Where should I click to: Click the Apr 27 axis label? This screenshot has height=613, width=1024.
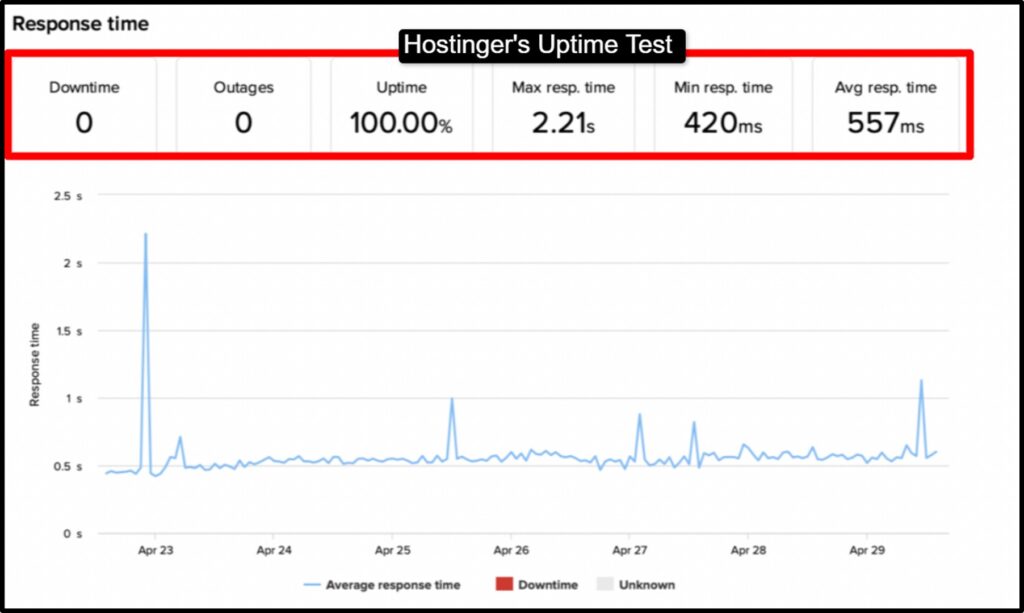click(630, 550)
